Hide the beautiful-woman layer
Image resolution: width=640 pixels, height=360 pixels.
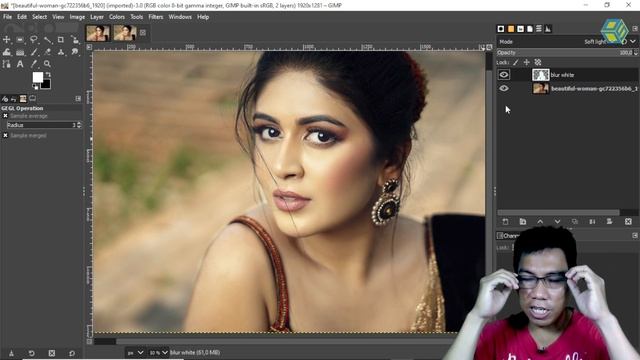pyautogui.click(x=504, y=88)
